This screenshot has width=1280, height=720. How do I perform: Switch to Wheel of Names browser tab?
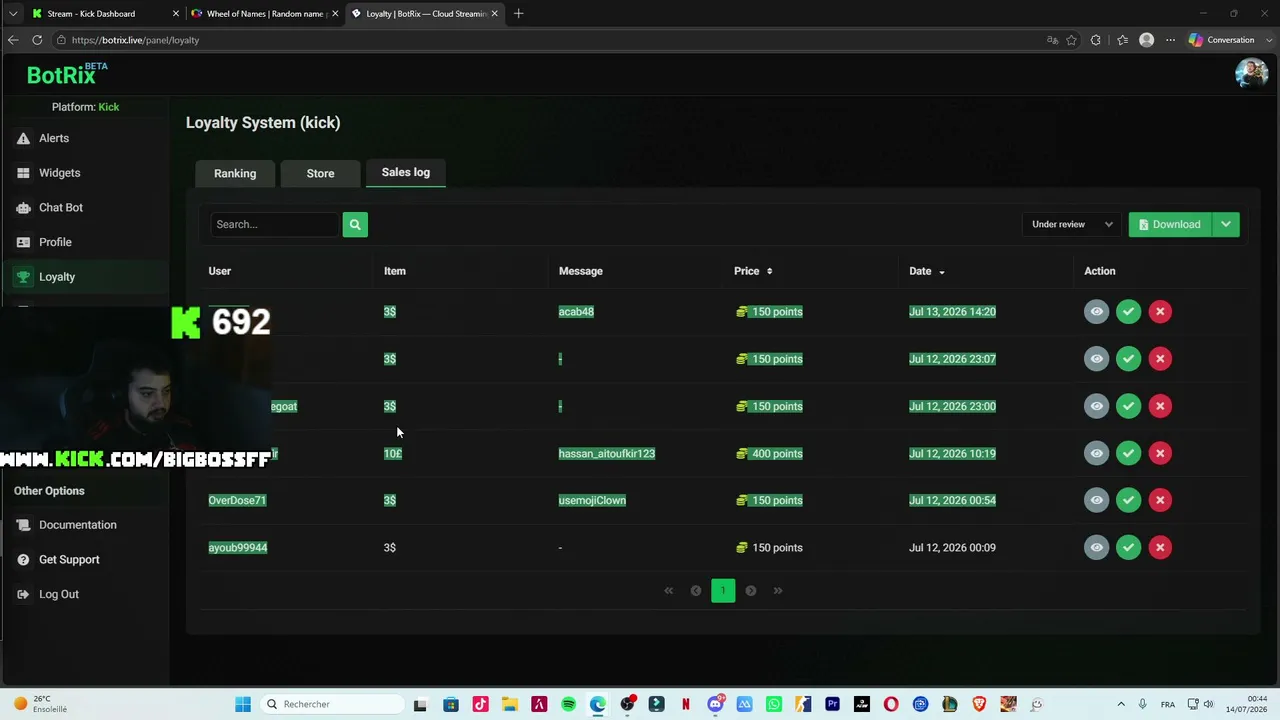(x=265, y=14)
